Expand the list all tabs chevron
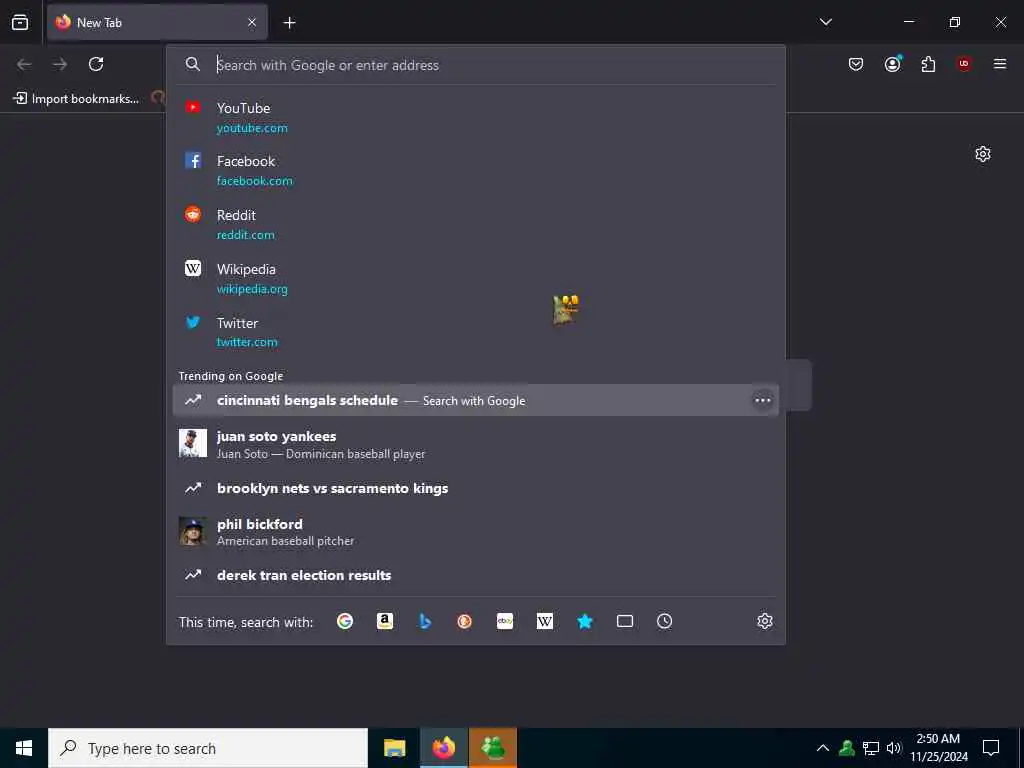Image resolution: width=1024 pixels, height=768 pixels. (825, 22)
